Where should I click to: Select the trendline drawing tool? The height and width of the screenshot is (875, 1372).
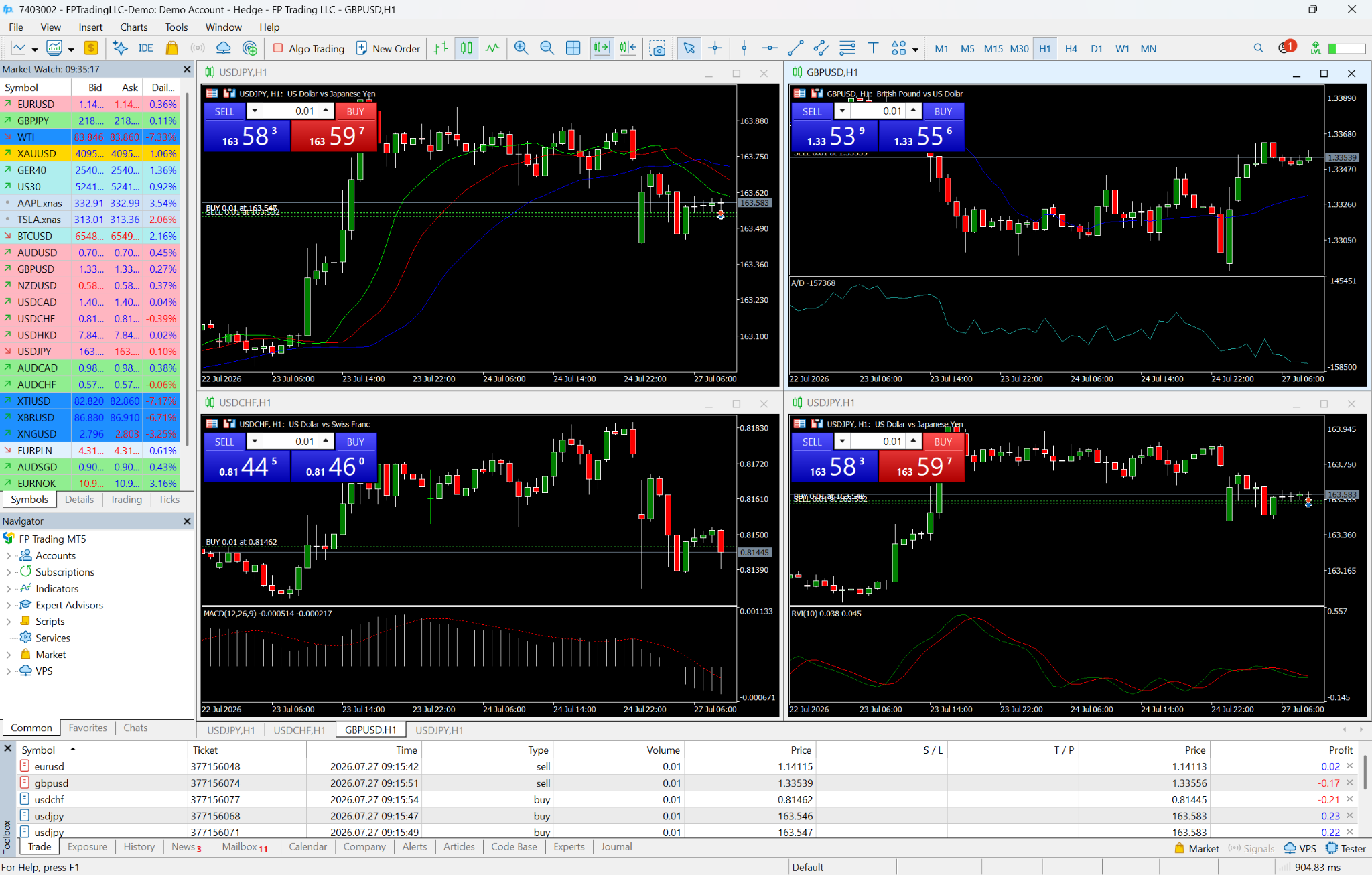pyautogui.click(x=795, y=48)
